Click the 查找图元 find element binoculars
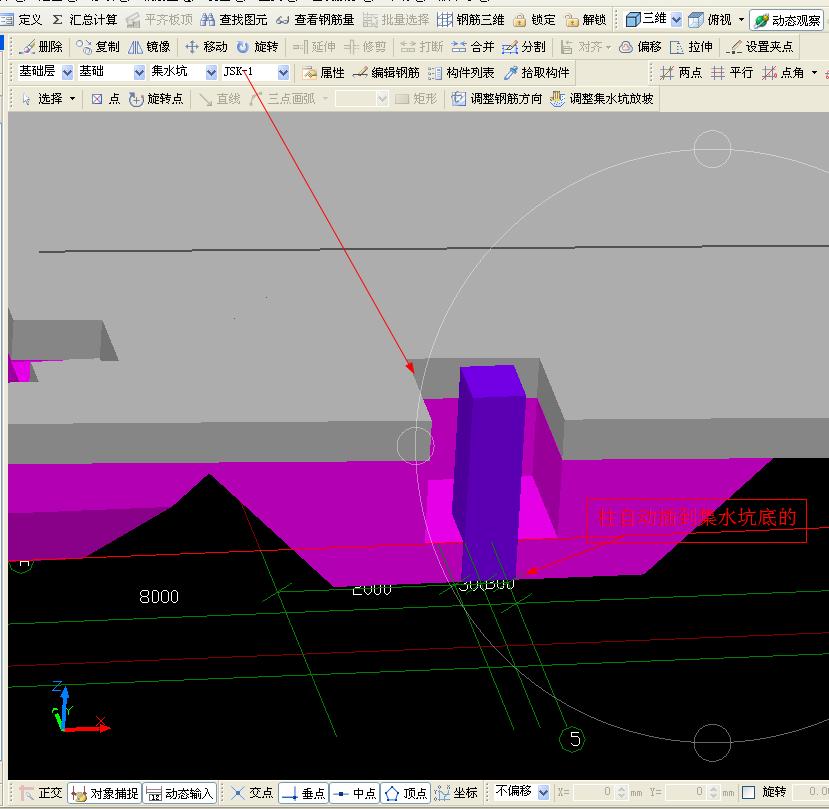 click(x=234, y=20)
